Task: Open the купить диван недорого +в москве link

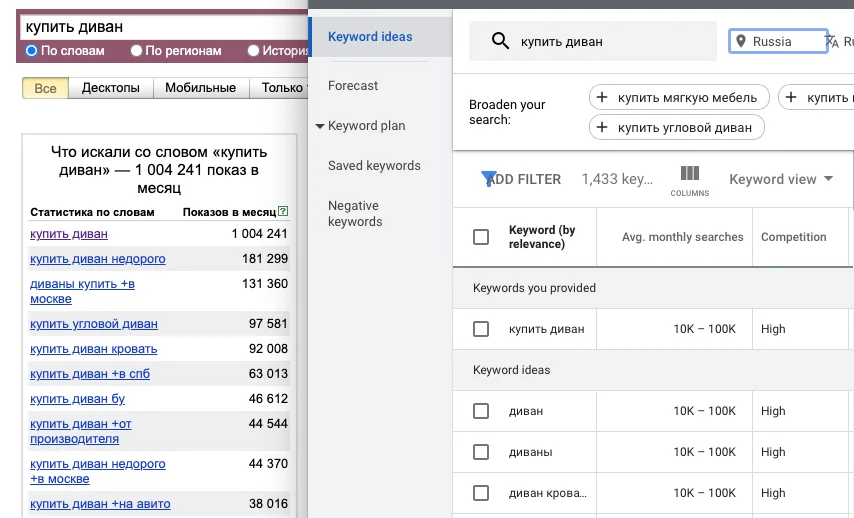Action: (97, 471)
